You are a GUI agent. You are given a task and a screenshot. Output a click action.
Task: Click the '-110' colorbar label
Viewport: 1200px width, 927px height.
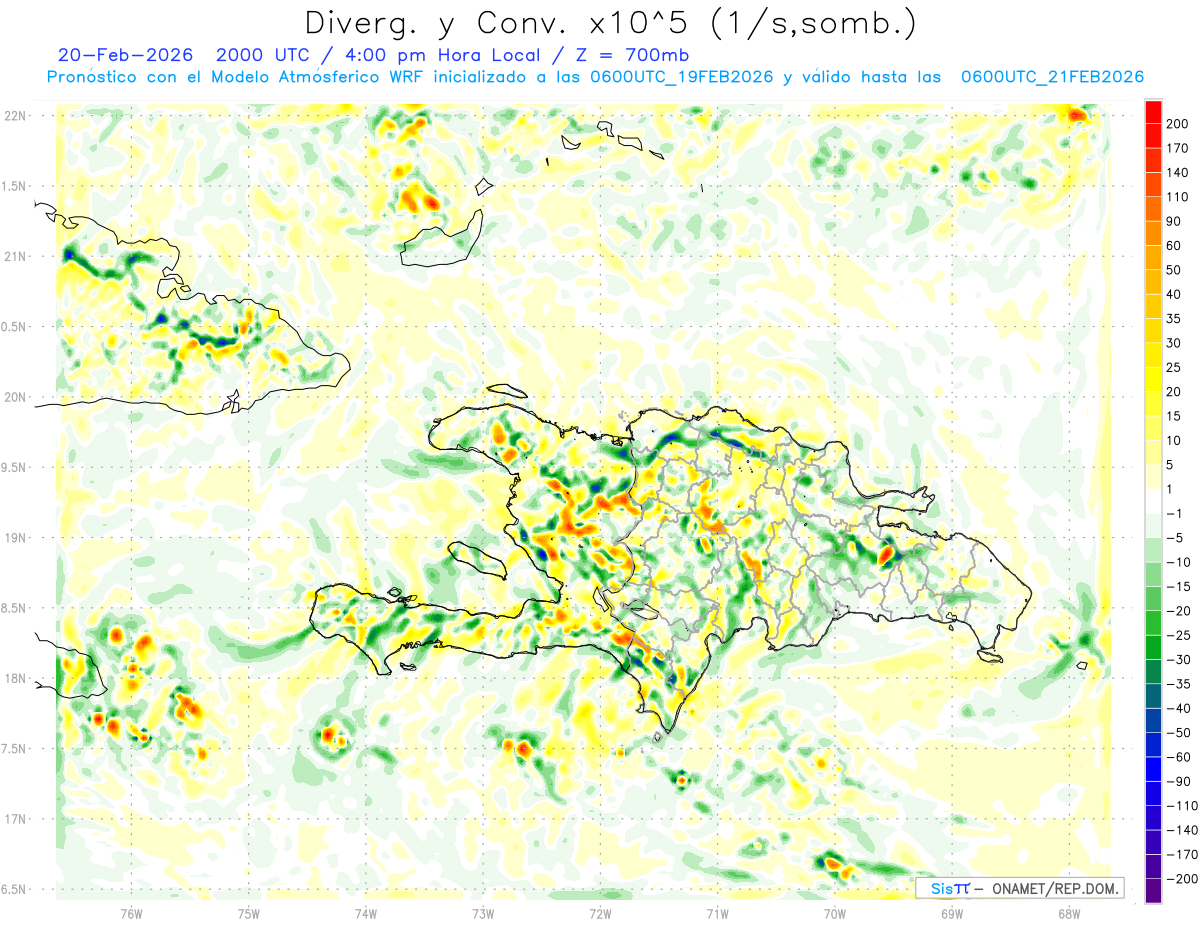tap(1182, 806)
